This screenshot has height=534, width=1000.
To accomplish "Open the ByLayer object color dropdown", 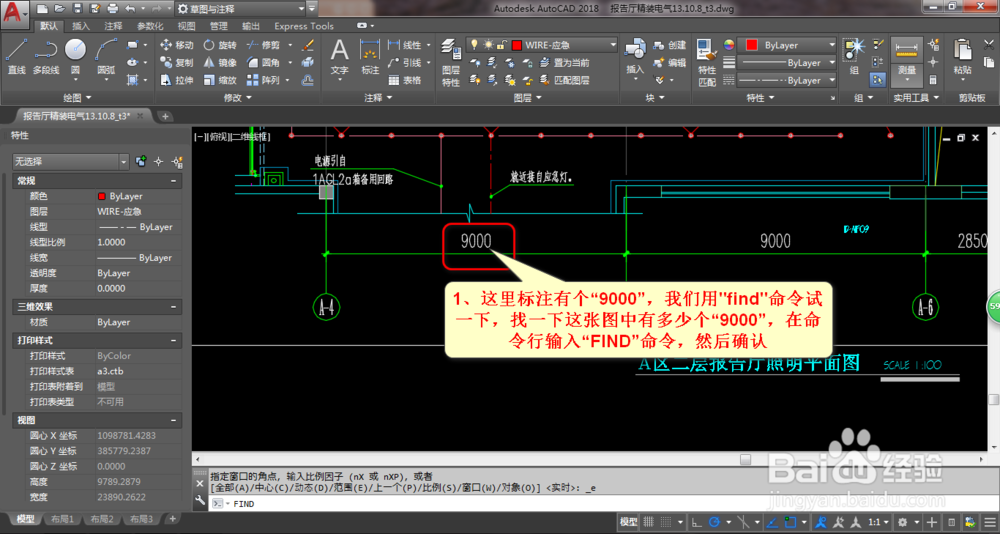I will coord(787,45).
